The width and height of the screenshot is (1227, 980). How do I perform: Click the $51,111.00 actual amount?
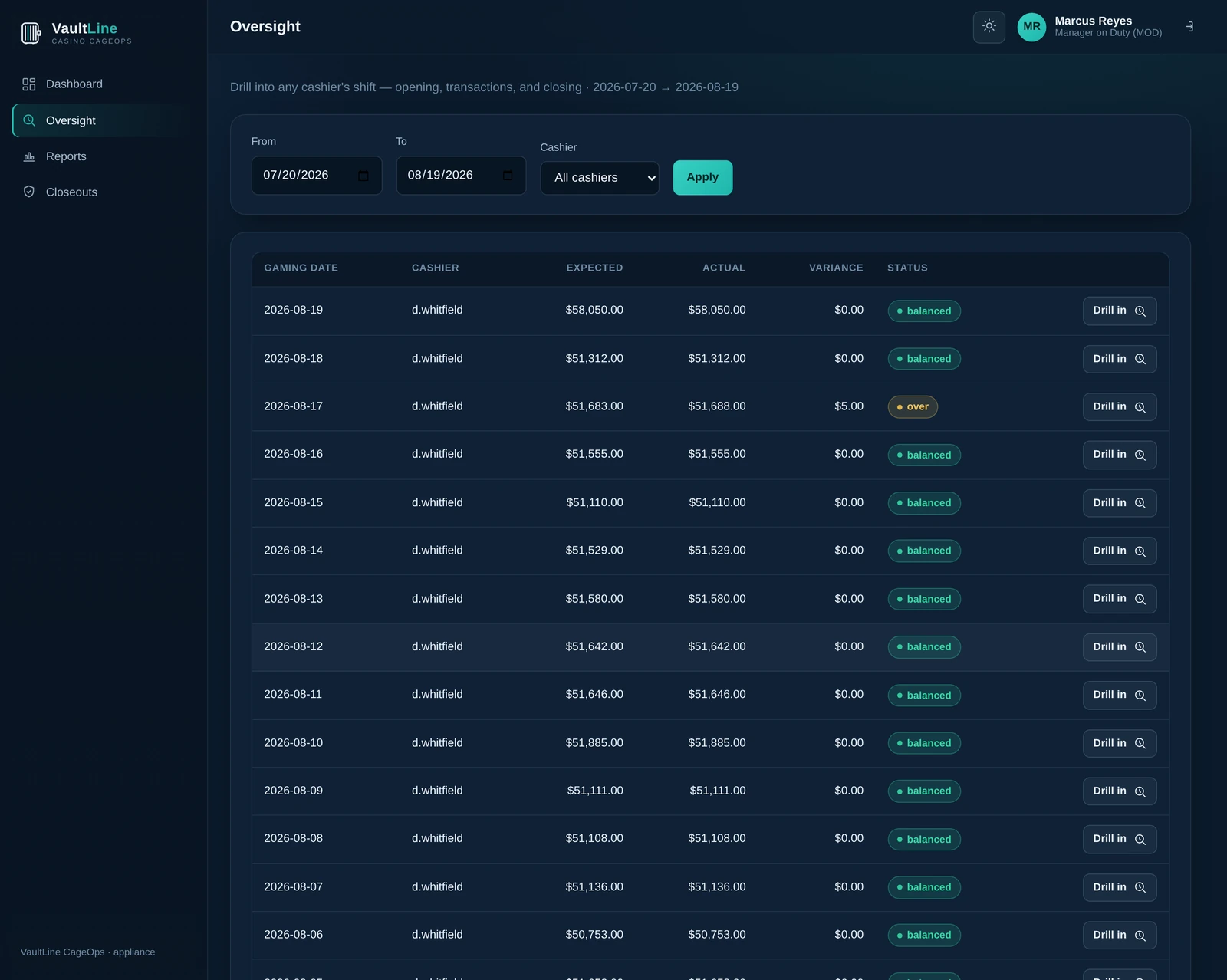click(718, 791)
